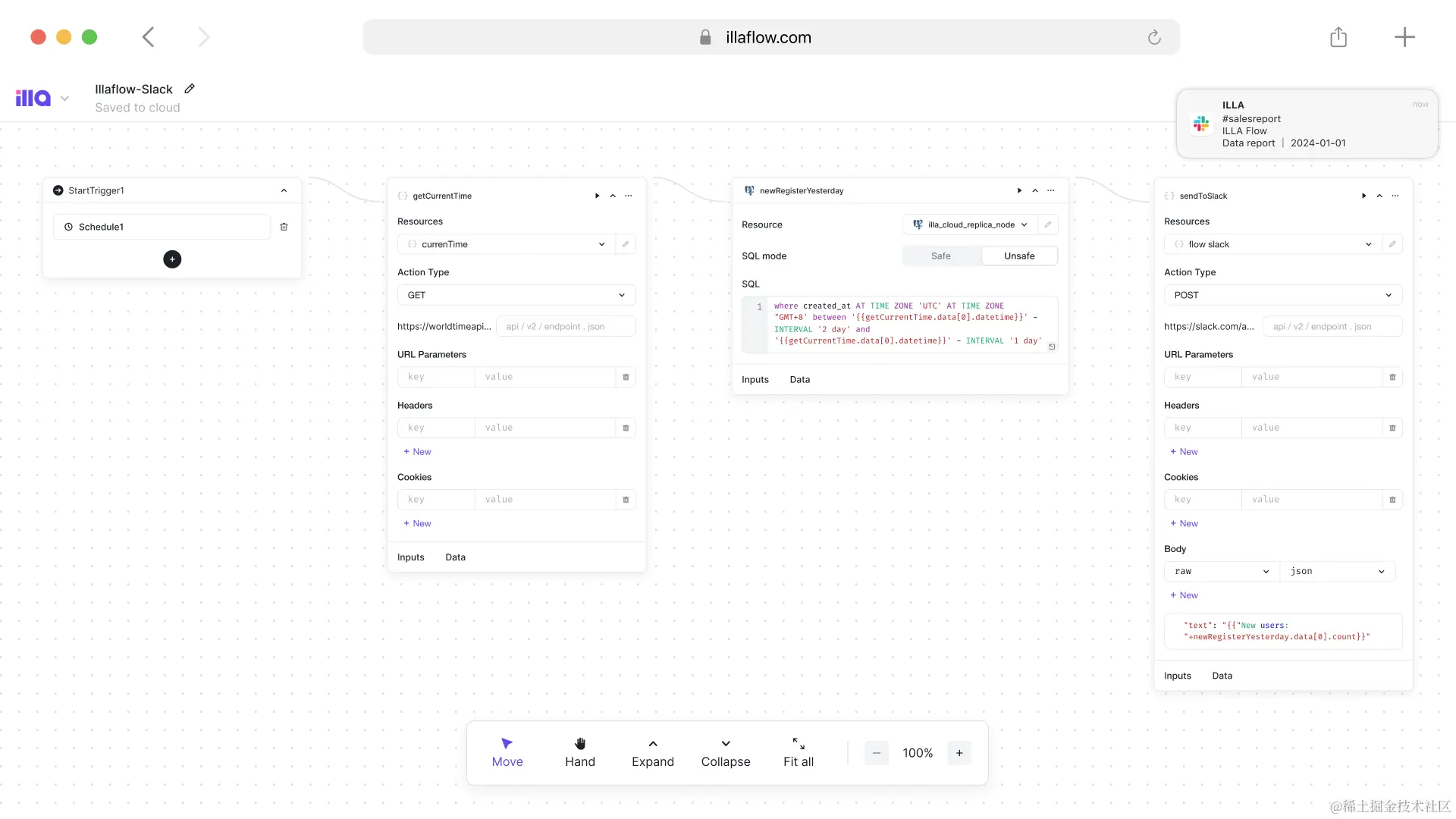Select the Unsafe SQL mode option
1456x819 pixels.
click(1019, 256)
